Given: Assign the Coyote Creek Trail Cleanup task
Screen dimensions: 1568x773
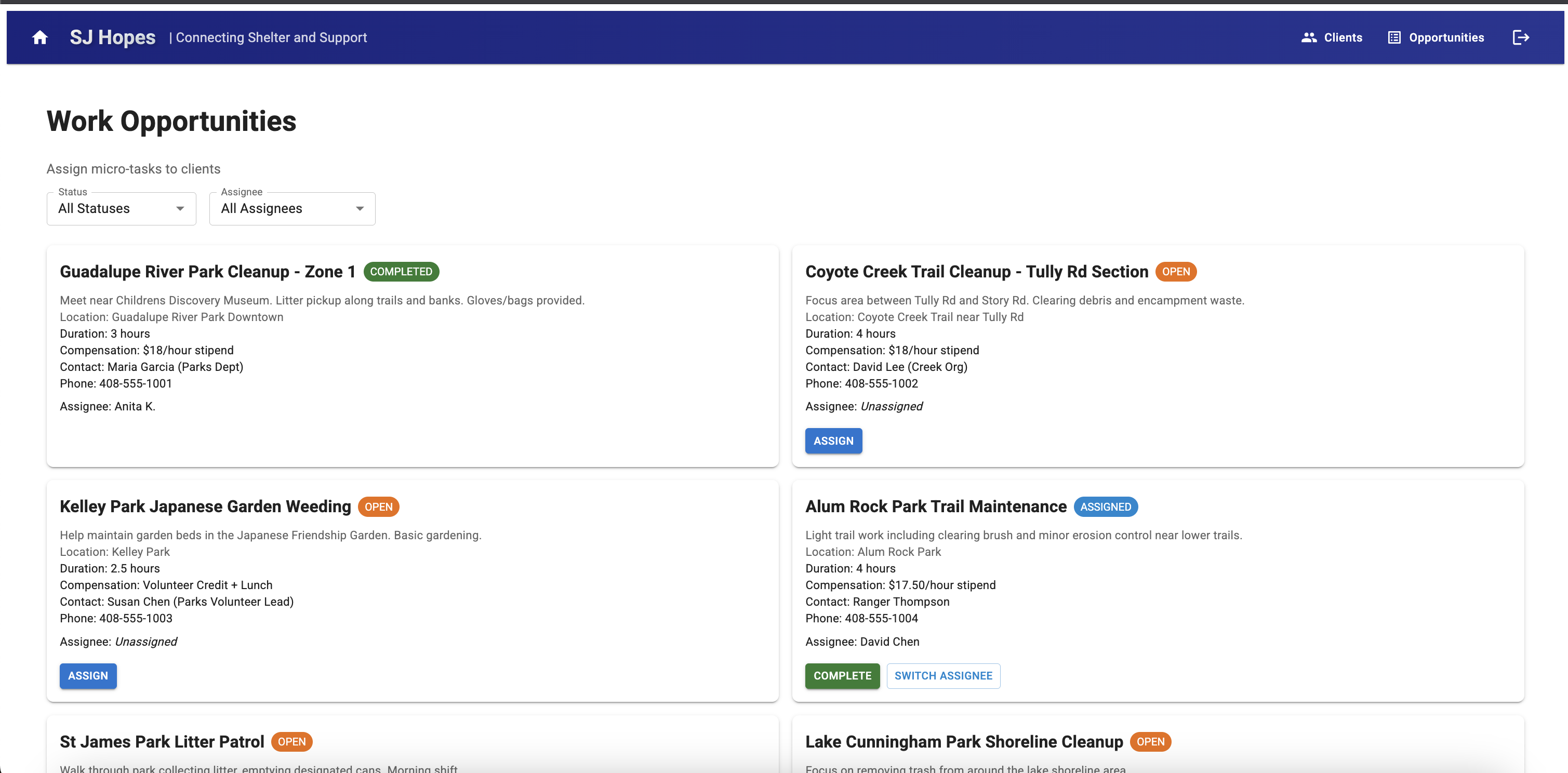Looking at the screenshot, I should pos(833,441).
